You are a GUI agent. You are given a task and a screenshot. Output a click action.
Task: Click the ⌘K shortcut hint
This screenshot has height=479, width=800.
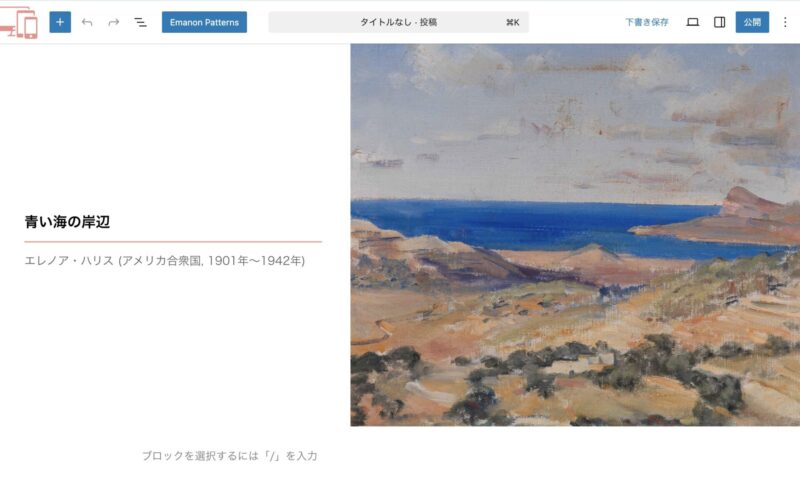[513, 22]
